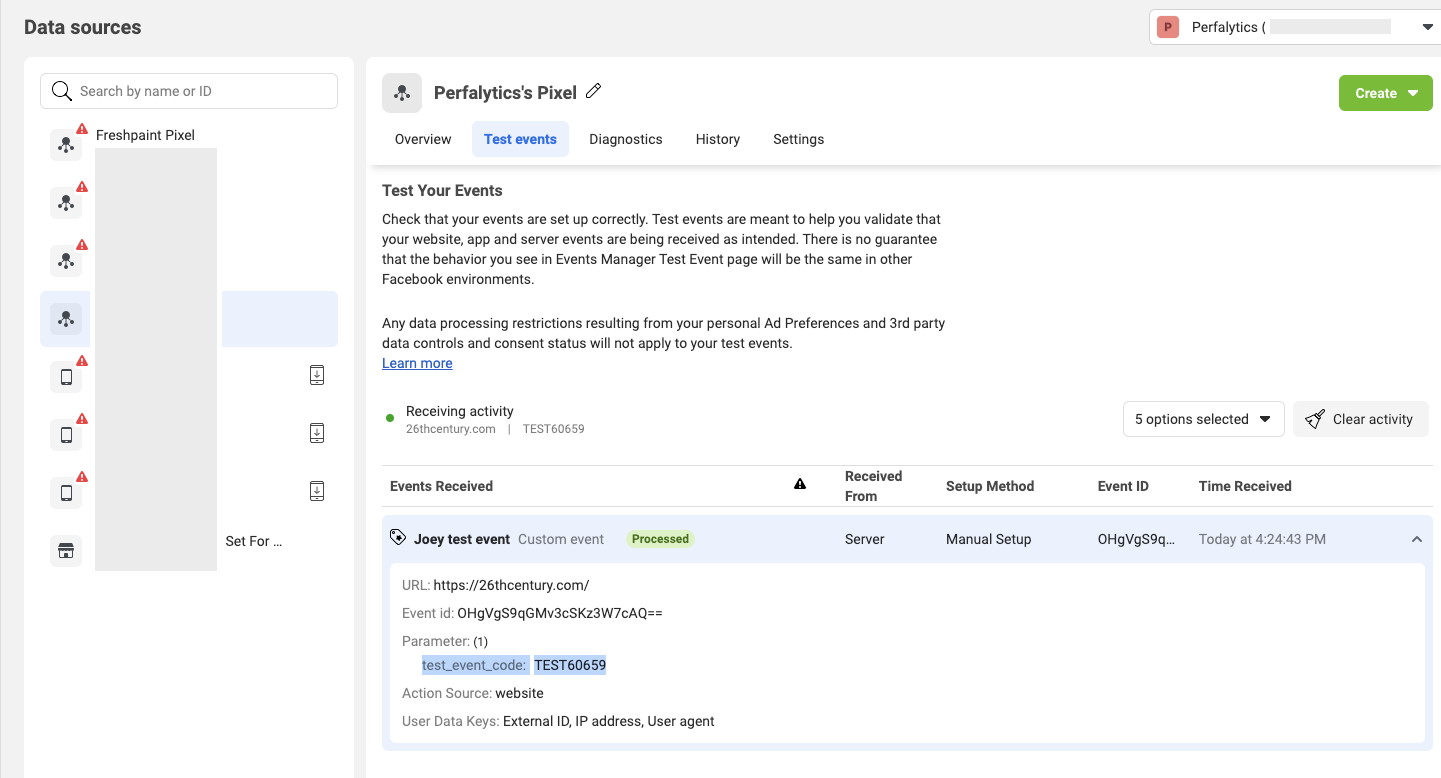This screenshot has width=1441, height=778.
Task: Collapse the Joey test event row
Action: click(x=1416, y=539)
